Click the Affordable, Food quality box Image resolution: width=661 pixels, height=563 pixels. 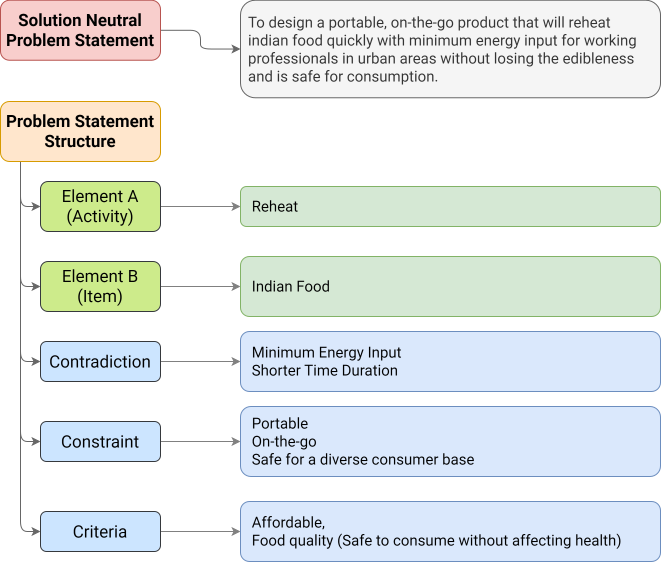point(450,531)
